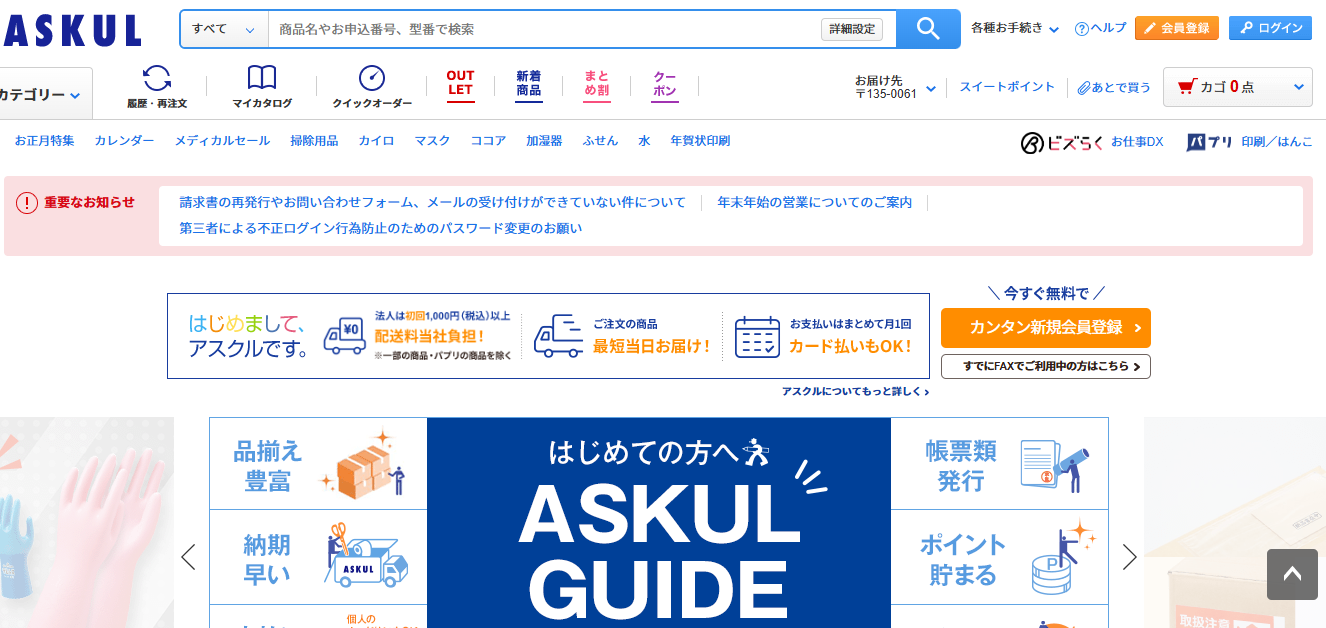1326x628 pixels.
Task: Select the クーポン tab
Action: pyautogui.click(x=664, y=83)
